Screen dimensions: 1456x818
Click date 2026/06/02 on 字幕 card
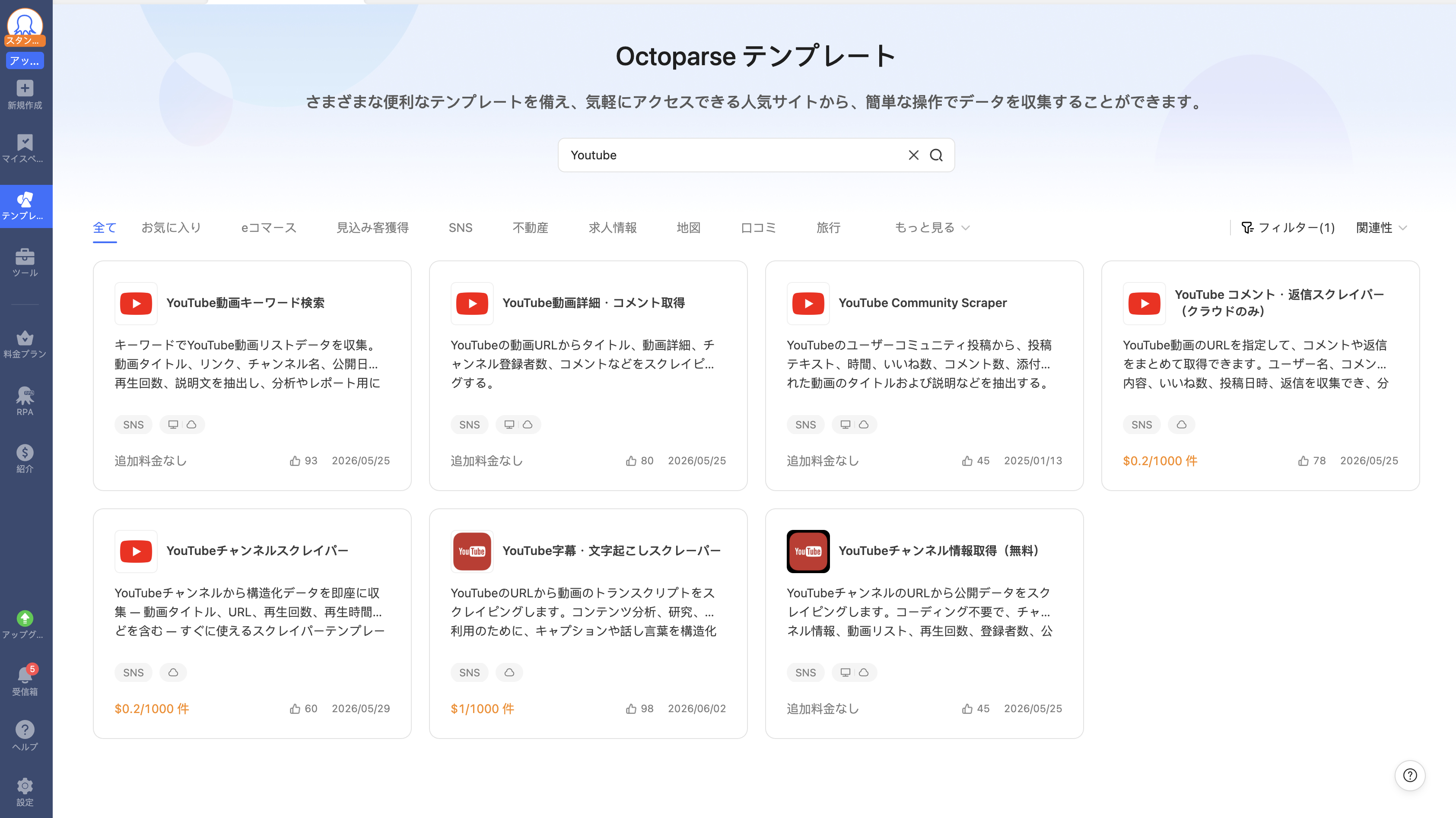coord(696,708)
